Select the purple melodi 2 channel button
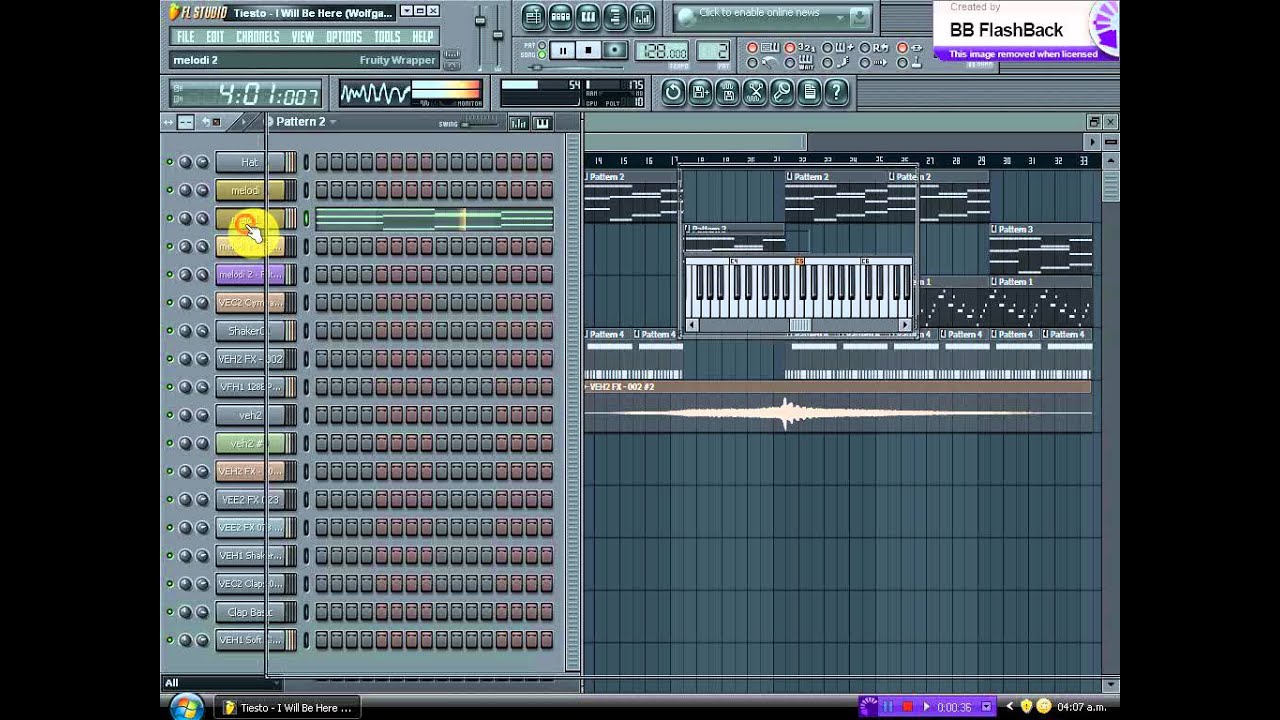Viewport: 1280px width, 720px height. (249, 274)
